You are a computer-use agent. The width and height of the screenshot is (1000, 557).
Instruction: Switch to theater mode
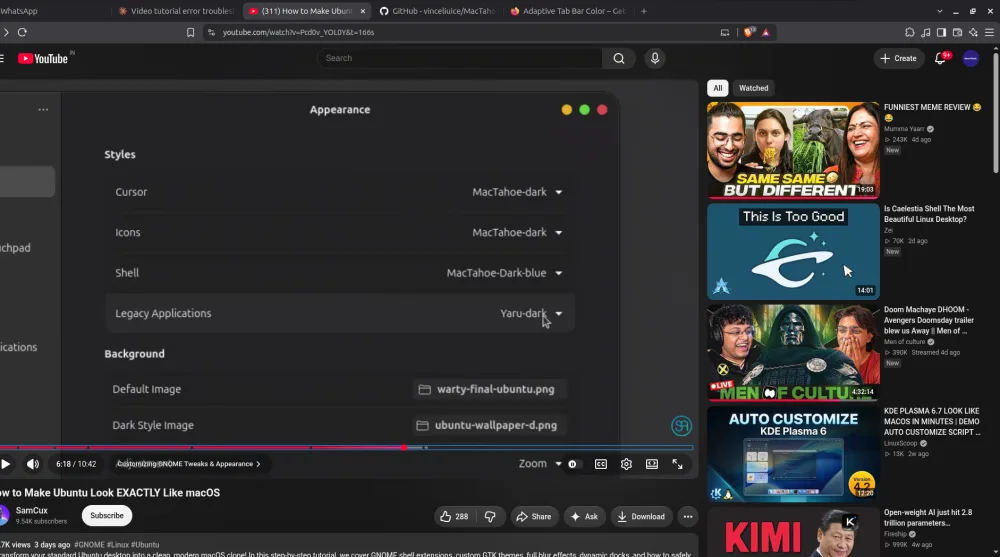(x=652, y=464)
